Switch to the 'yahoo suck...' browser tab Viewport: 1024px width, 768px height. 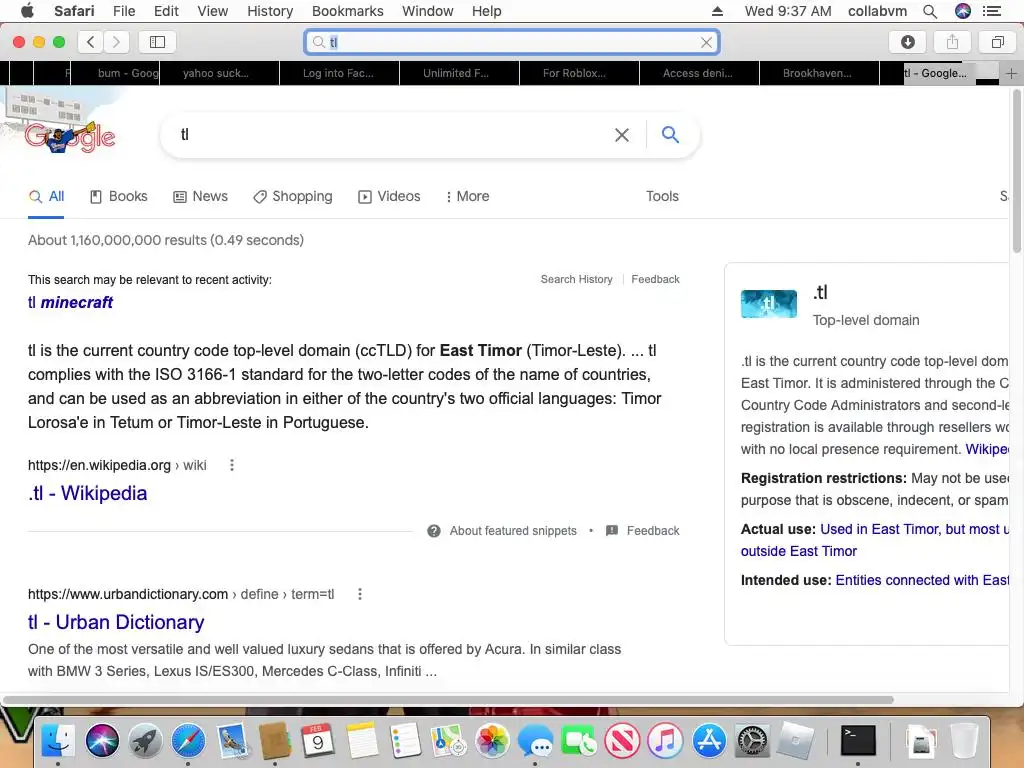point(220,73)
